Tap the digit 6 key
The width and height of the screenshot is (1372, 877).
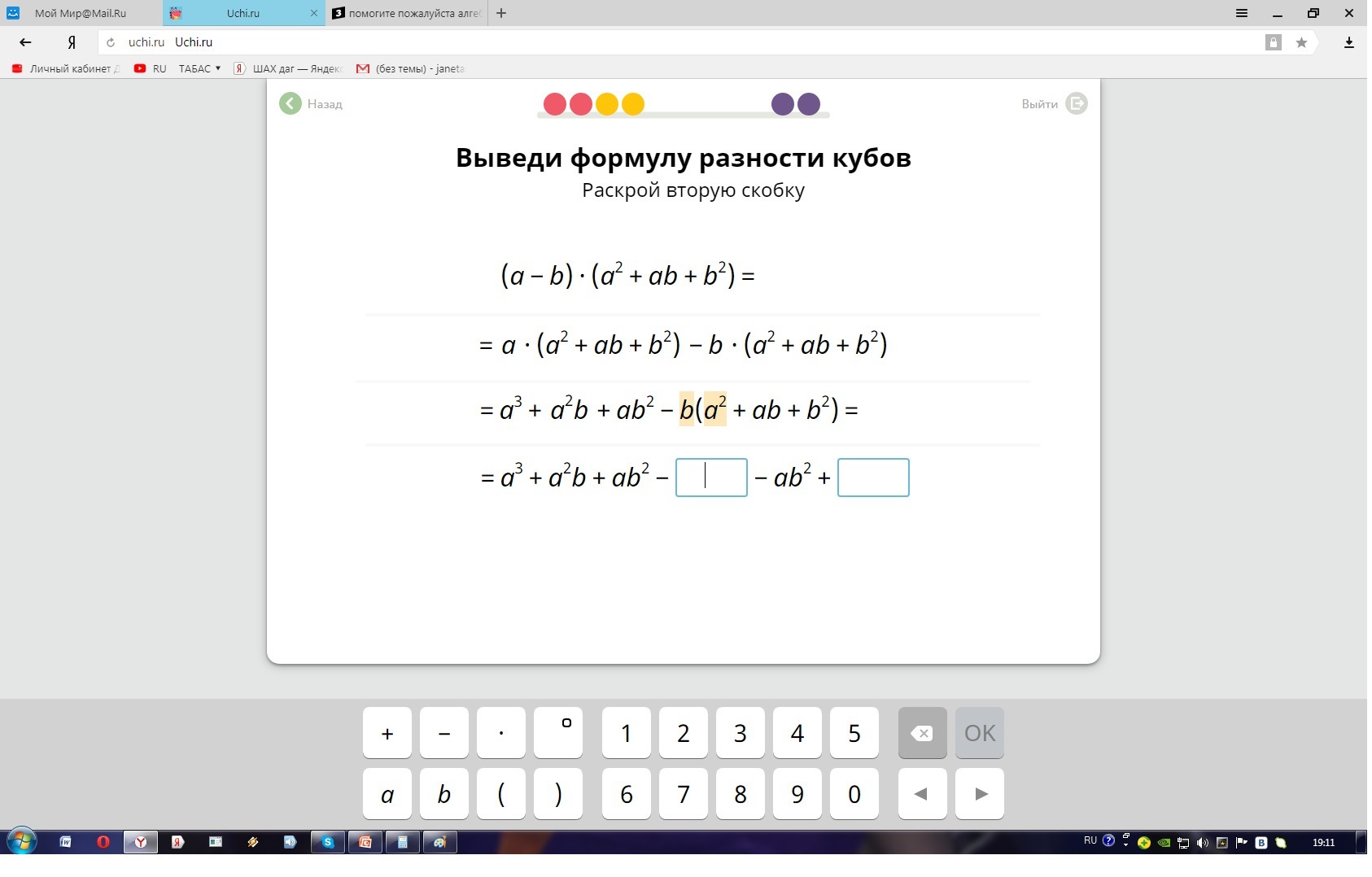(627, 793)
